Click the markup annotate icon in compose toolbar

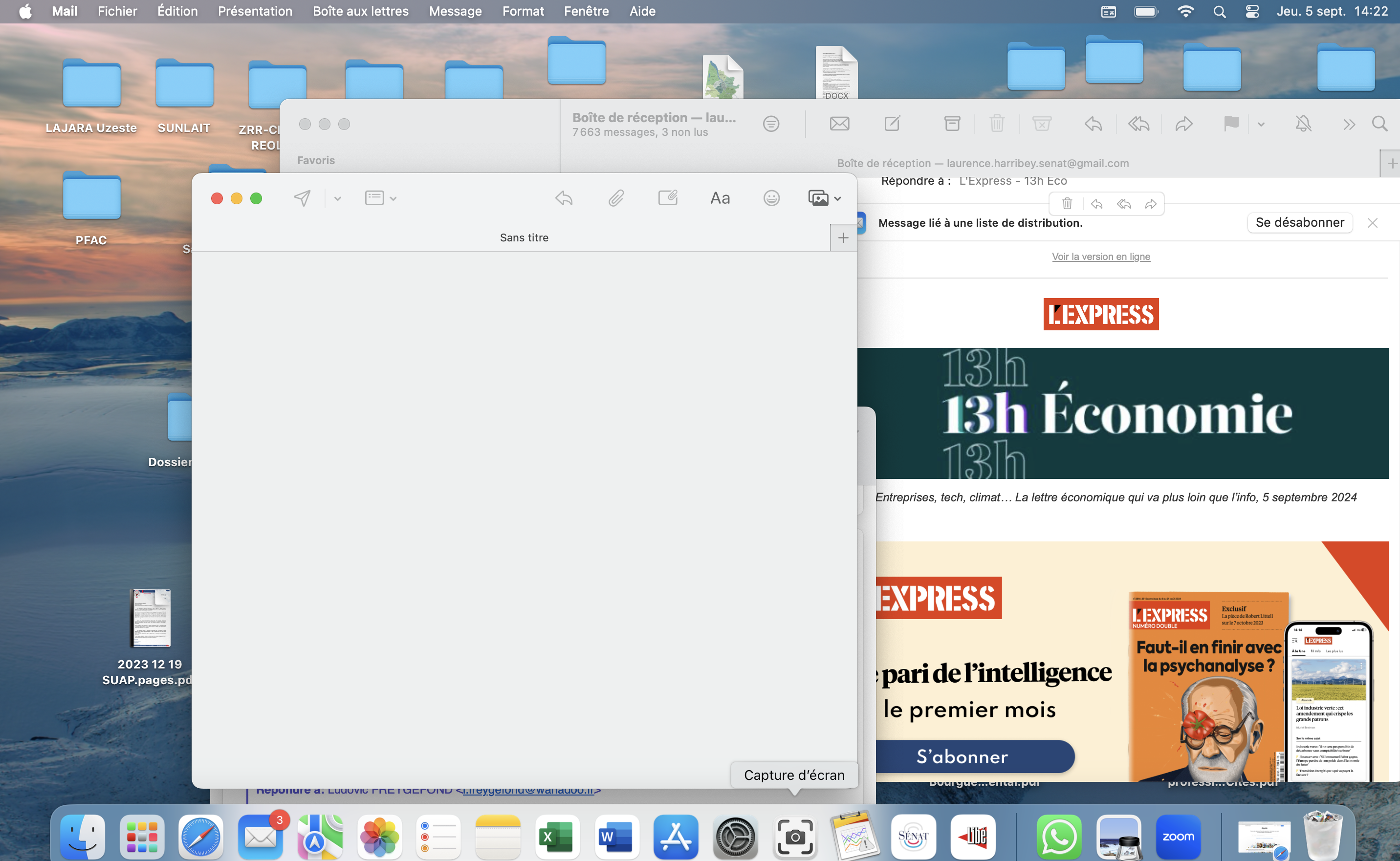click(x=668, y=198)
